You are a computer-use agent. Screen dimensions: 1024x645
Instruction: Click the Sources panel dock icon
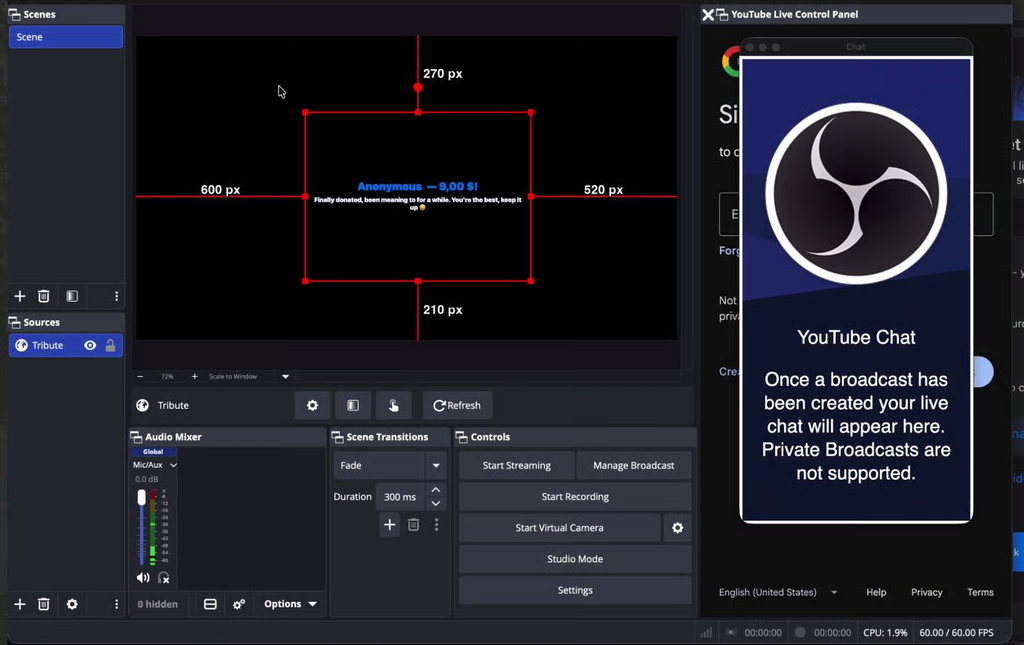point(14,322)
